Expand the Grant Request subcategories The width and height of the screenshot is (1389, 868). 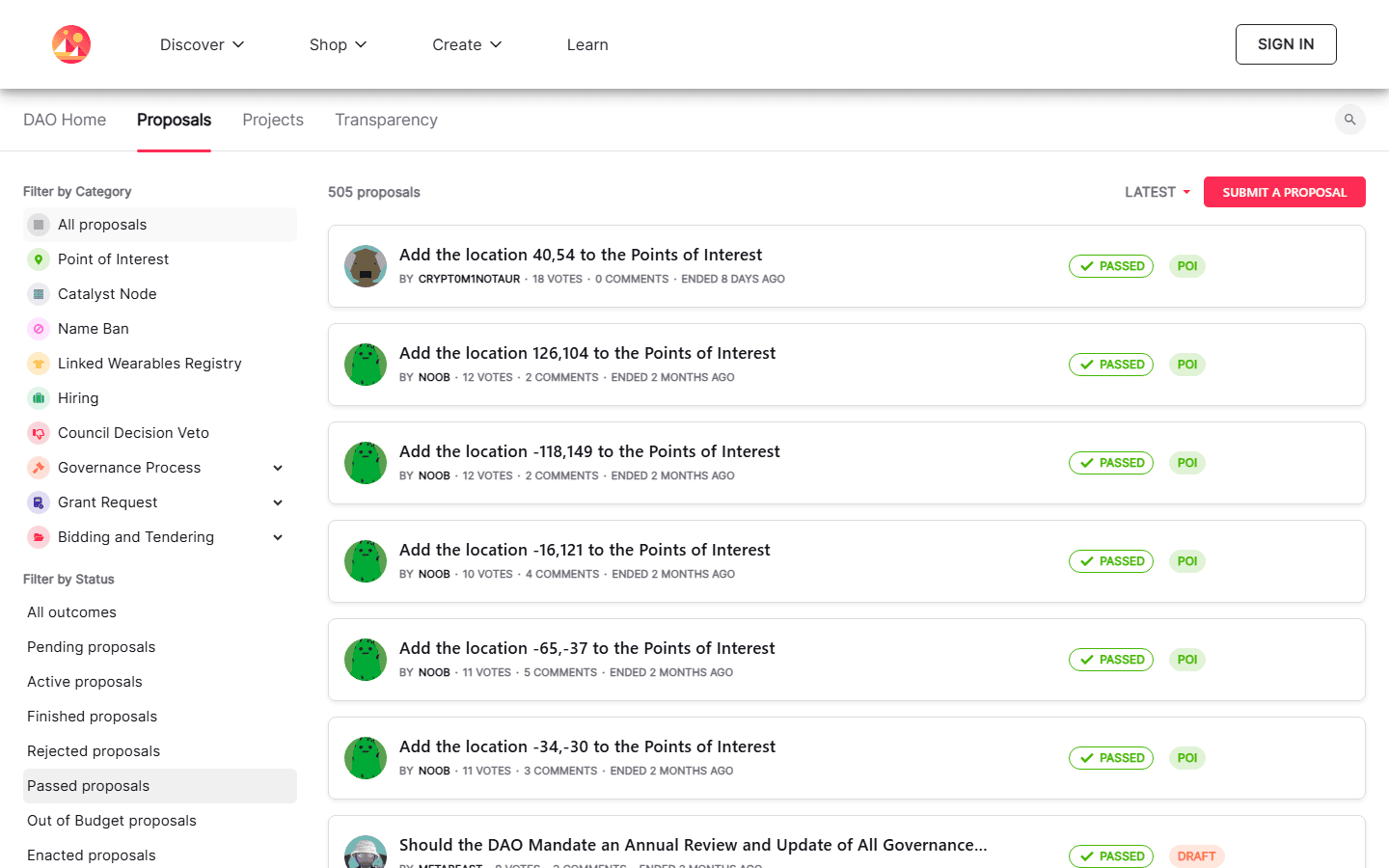(x=278, y=502)
